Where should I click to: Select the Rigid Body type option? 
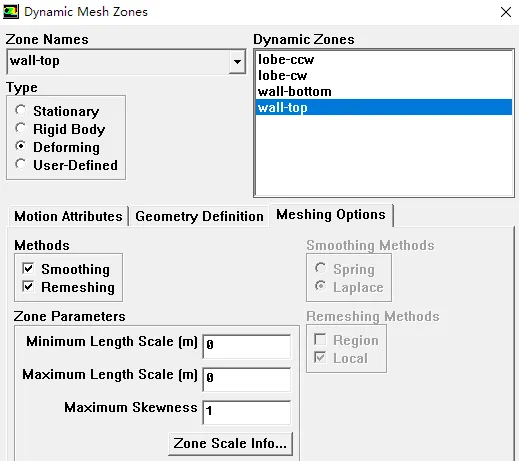point(20,128)
